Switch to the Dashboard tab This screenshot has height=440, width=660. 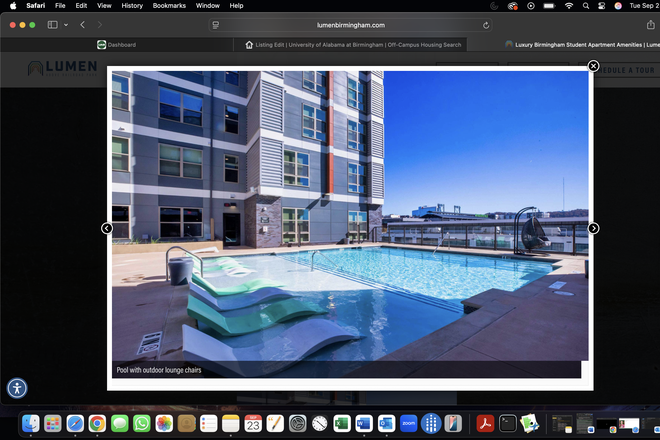tap(117, 45)
